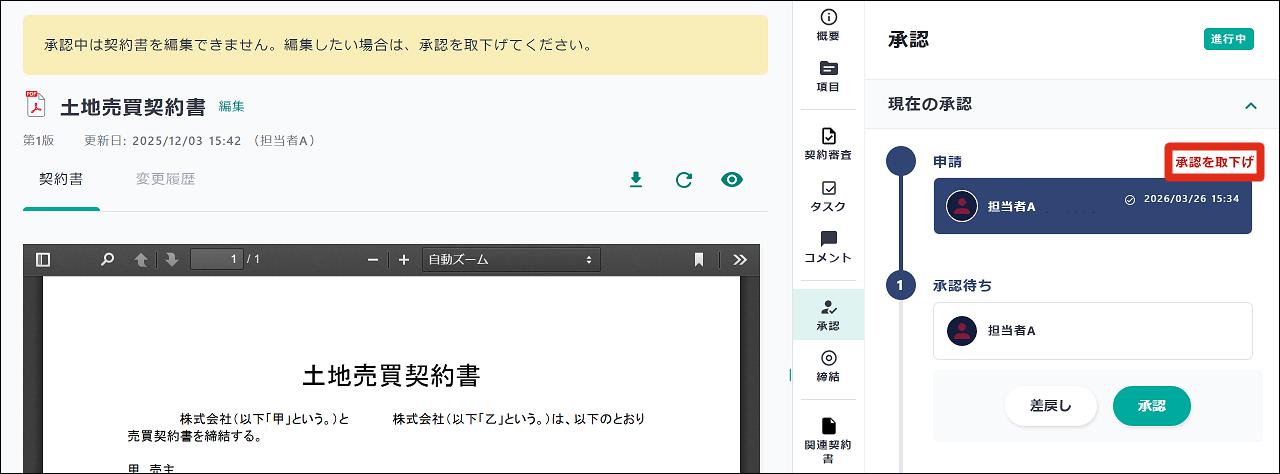Collapse the 現在の承認 section
This screenshot has height=474, width=1280.
click(1250, 105)
